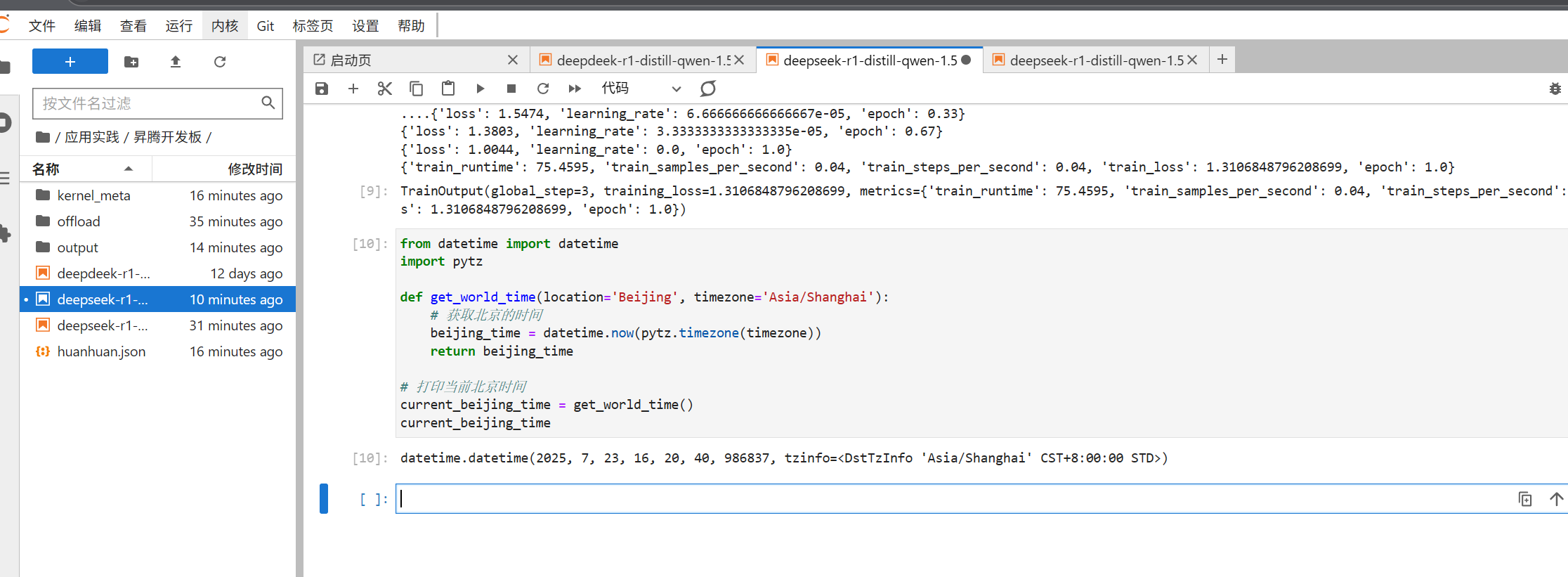Restart the kernel with the toolbar icon
Image resolution: width=1568 pixels, height=577 pixels.
[x=543, y=89]
